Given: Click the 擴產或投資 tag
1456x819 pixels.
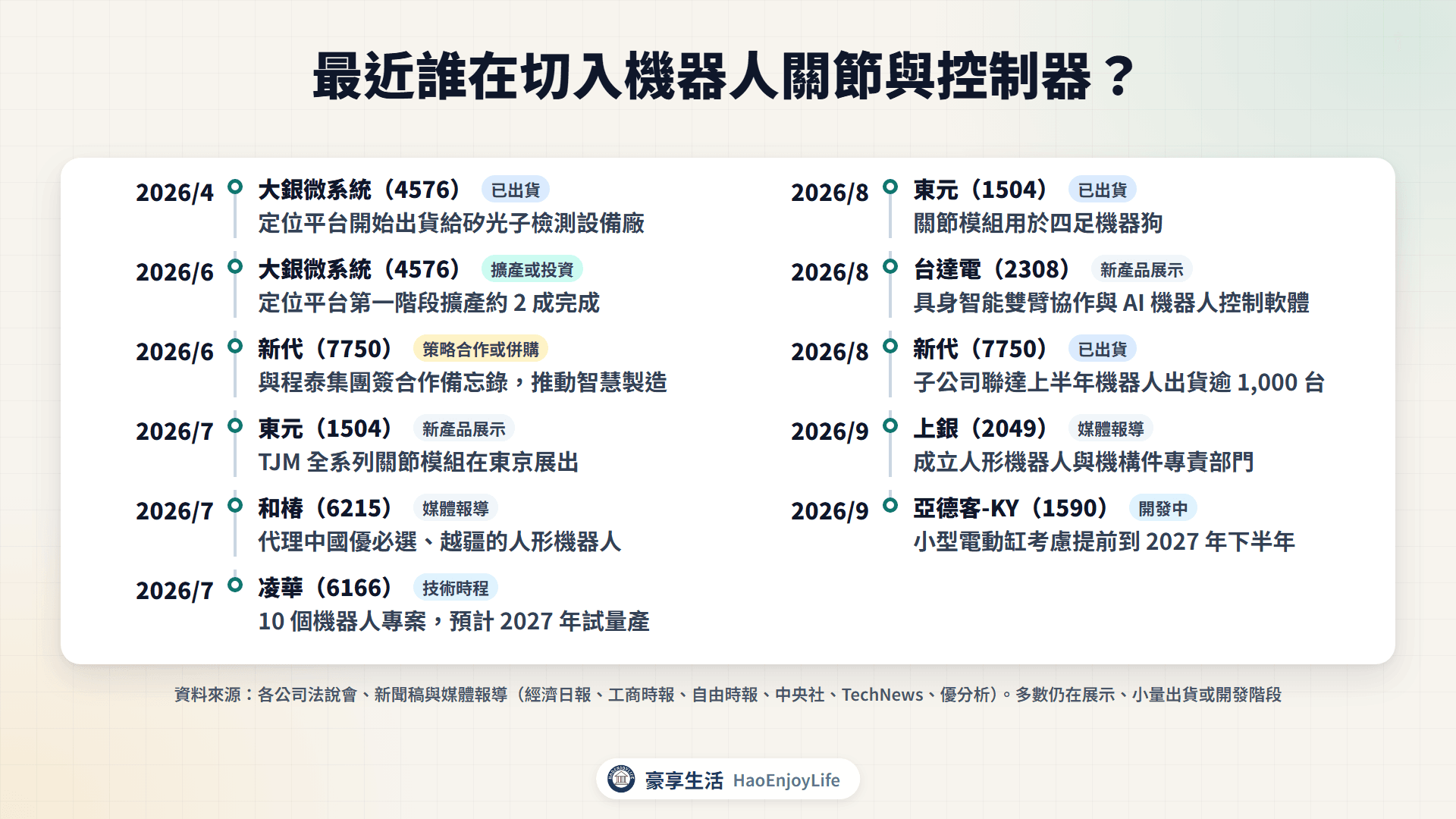Looking at the screenshot, I should click(532, 269).
